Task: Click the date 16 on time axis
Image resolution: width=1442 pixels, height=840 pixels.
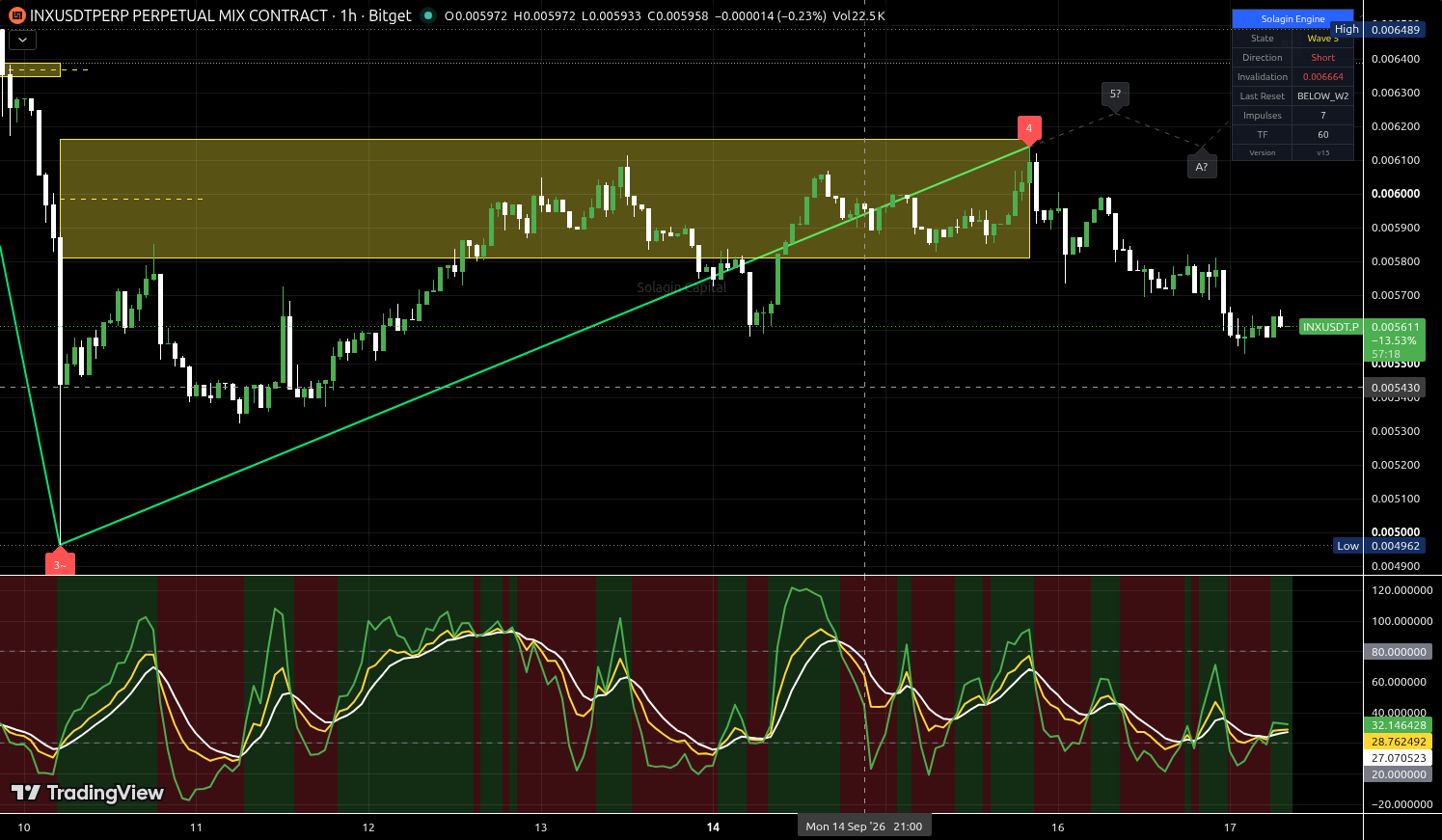Action: point(1058,827)
